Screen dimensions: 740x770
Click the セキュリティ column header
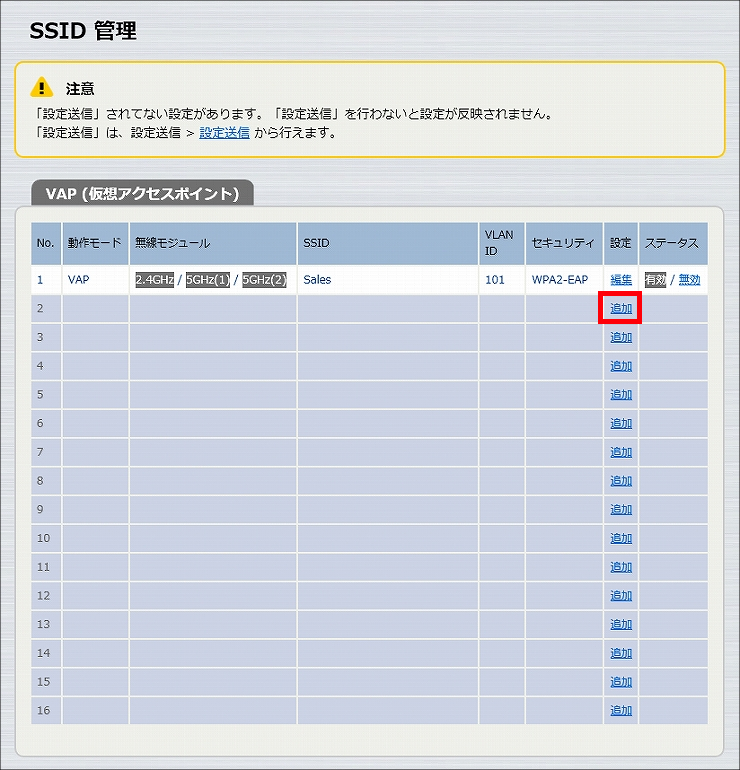point(563,243)
